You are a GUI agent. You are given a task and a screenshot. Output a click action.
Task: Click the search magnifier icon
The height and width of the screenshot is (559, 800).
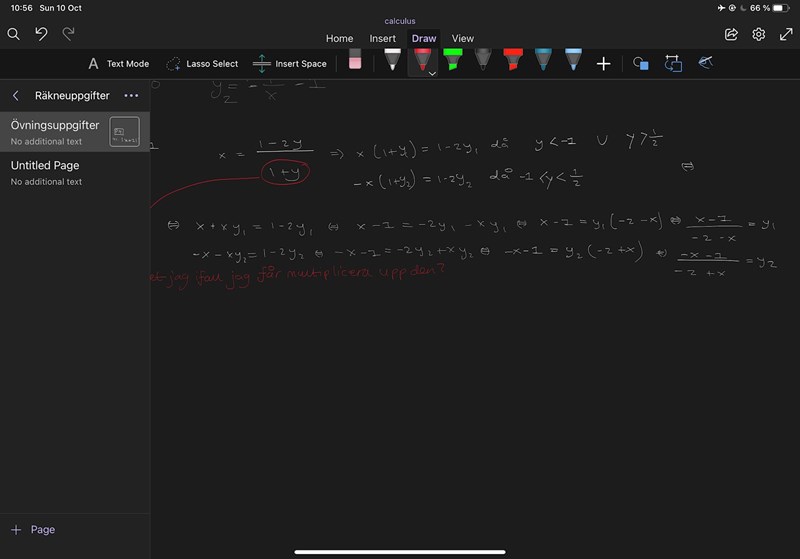click(x=14, y=34)
